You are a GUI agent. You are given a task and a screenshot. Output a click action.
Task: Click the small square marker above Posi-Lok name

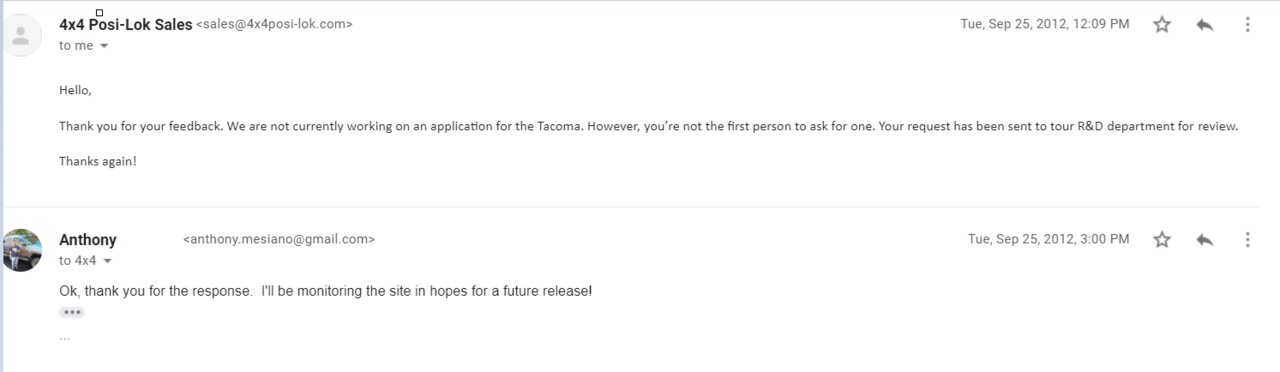pos(99,13)
